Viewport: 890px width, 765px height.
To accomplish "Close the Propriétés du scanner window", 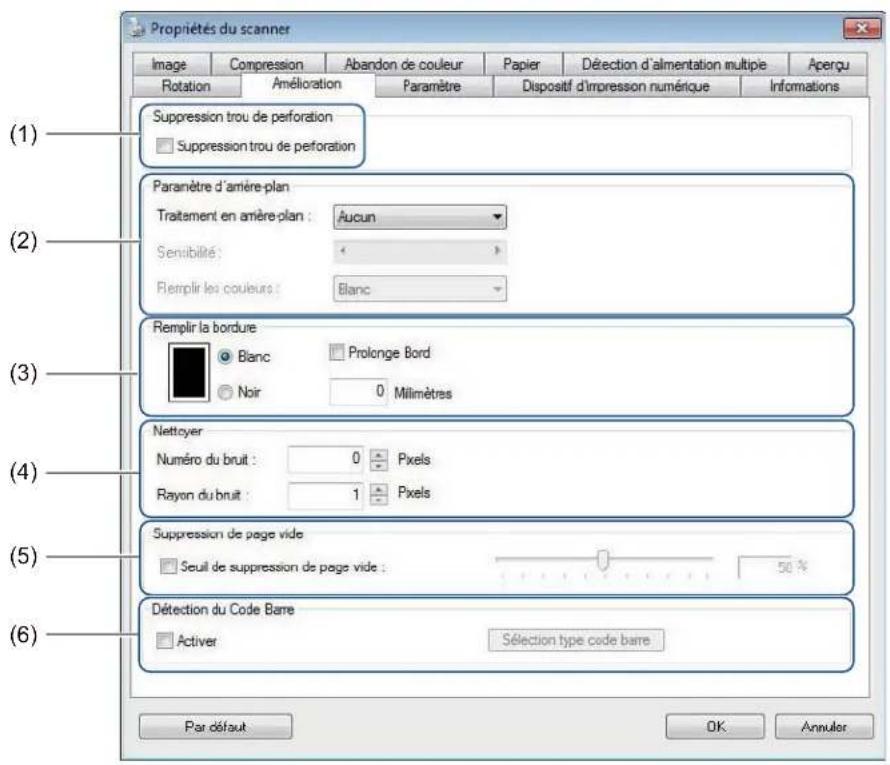I will click(862, 28).
